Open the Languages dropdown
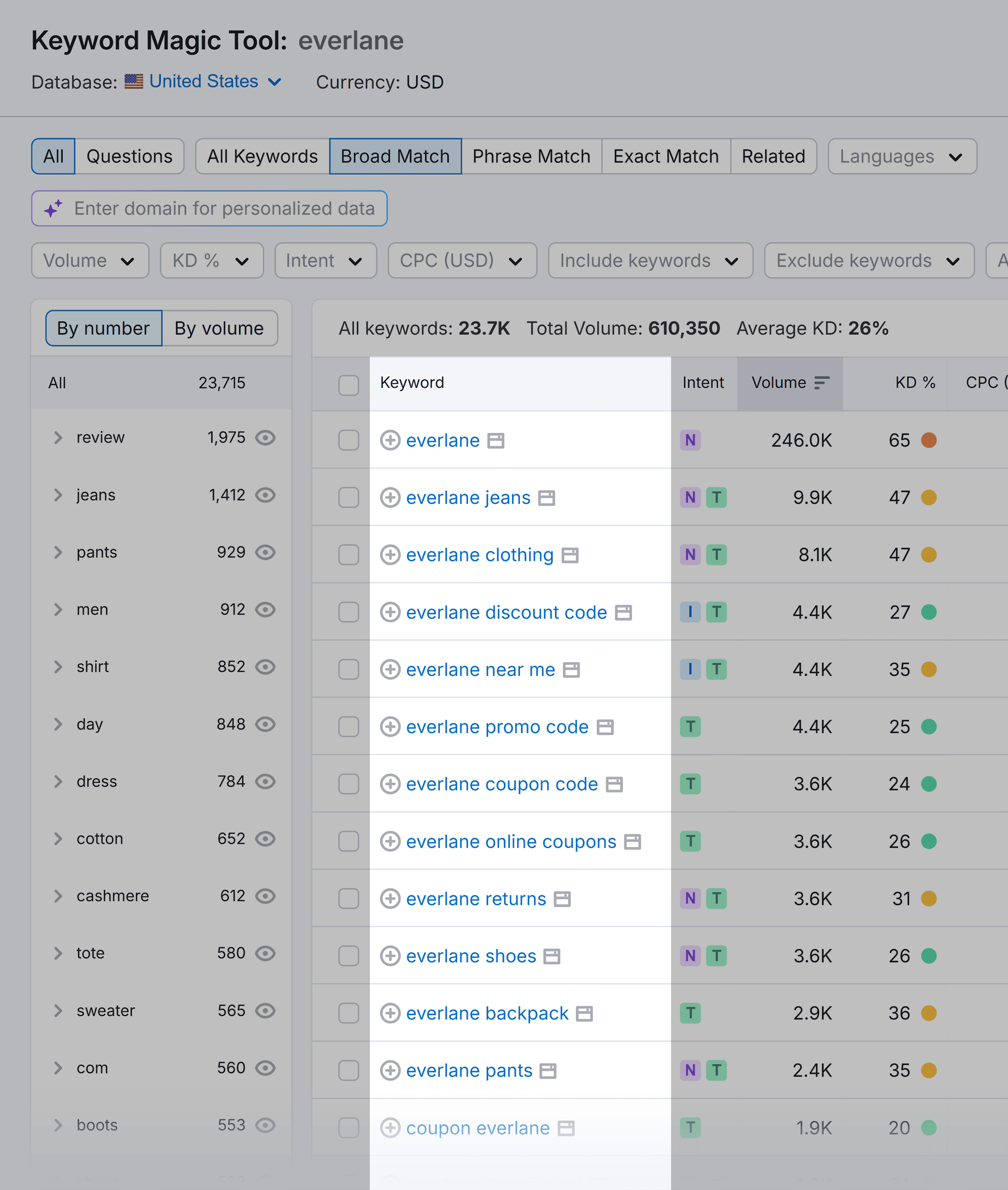The image size is (1008, 1190). tap(902, 156)
